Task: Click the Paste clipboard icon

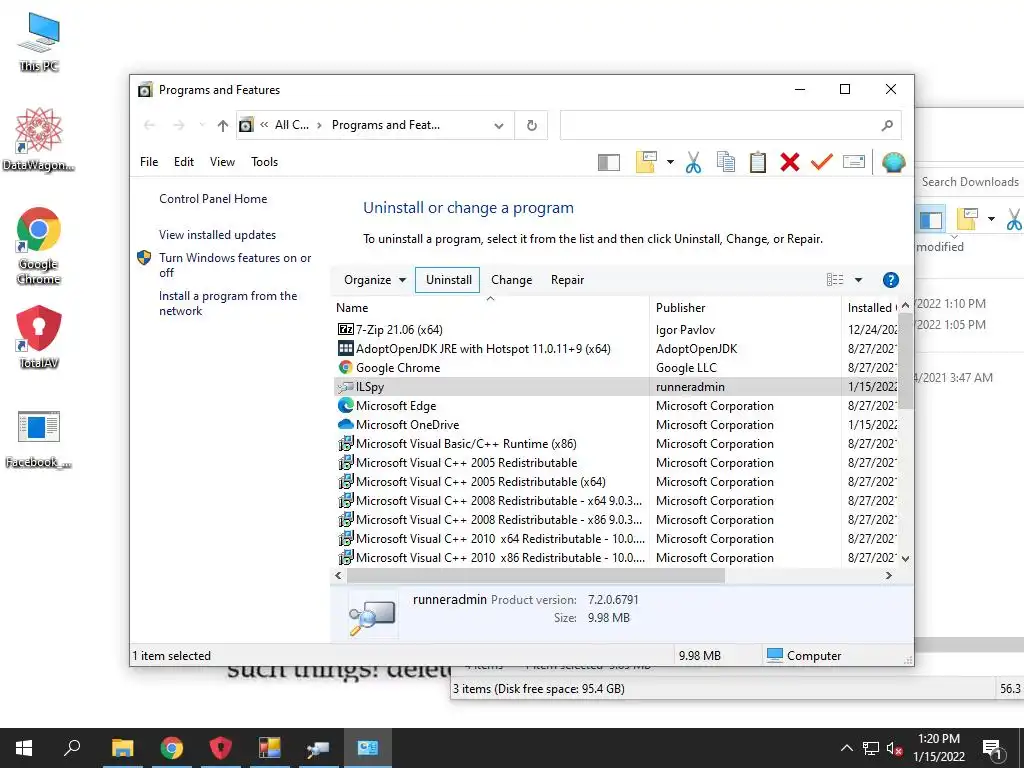Action: tap(758, 162)
